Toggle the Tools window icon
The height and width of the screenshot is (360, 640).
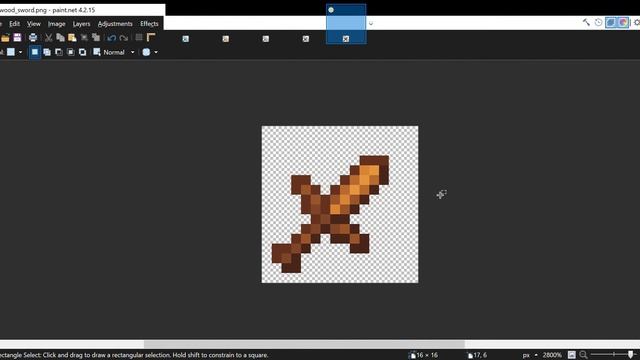pyautogui.click(x=586, y=23)
